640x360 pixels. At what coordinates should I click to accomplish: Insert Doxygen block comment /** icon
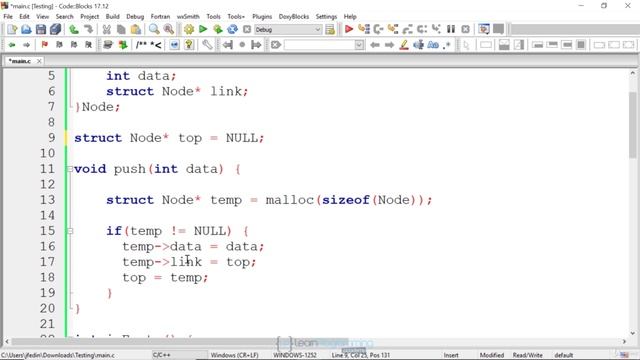[141, 45]
